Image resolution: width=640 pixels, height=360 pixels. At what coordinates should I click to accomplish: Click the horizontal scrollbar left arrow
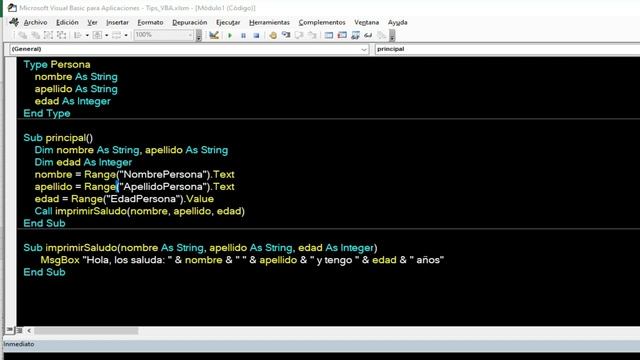tap(29, 330)
